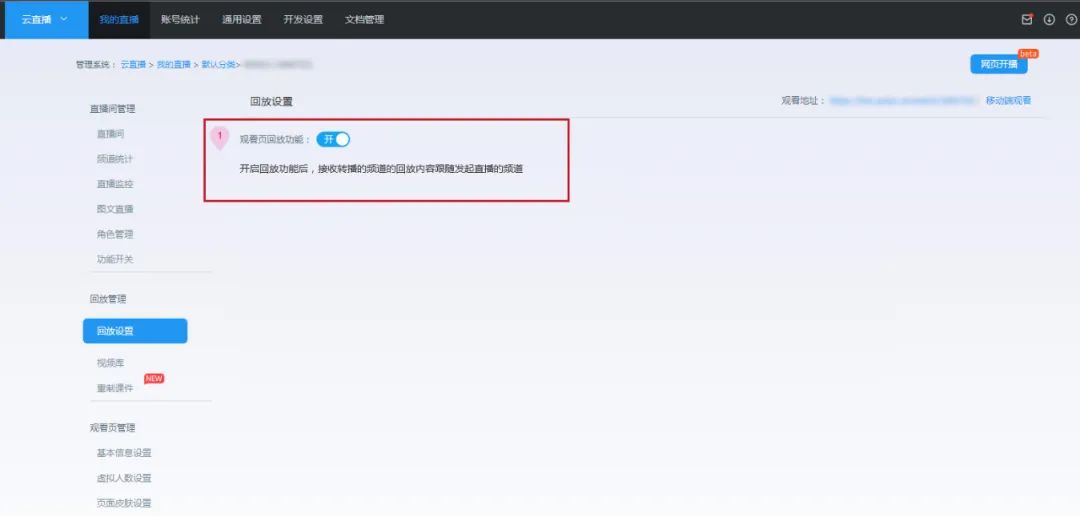Click the 观看页回放功能 label
1080x516 pixels.
coord(275,140)
